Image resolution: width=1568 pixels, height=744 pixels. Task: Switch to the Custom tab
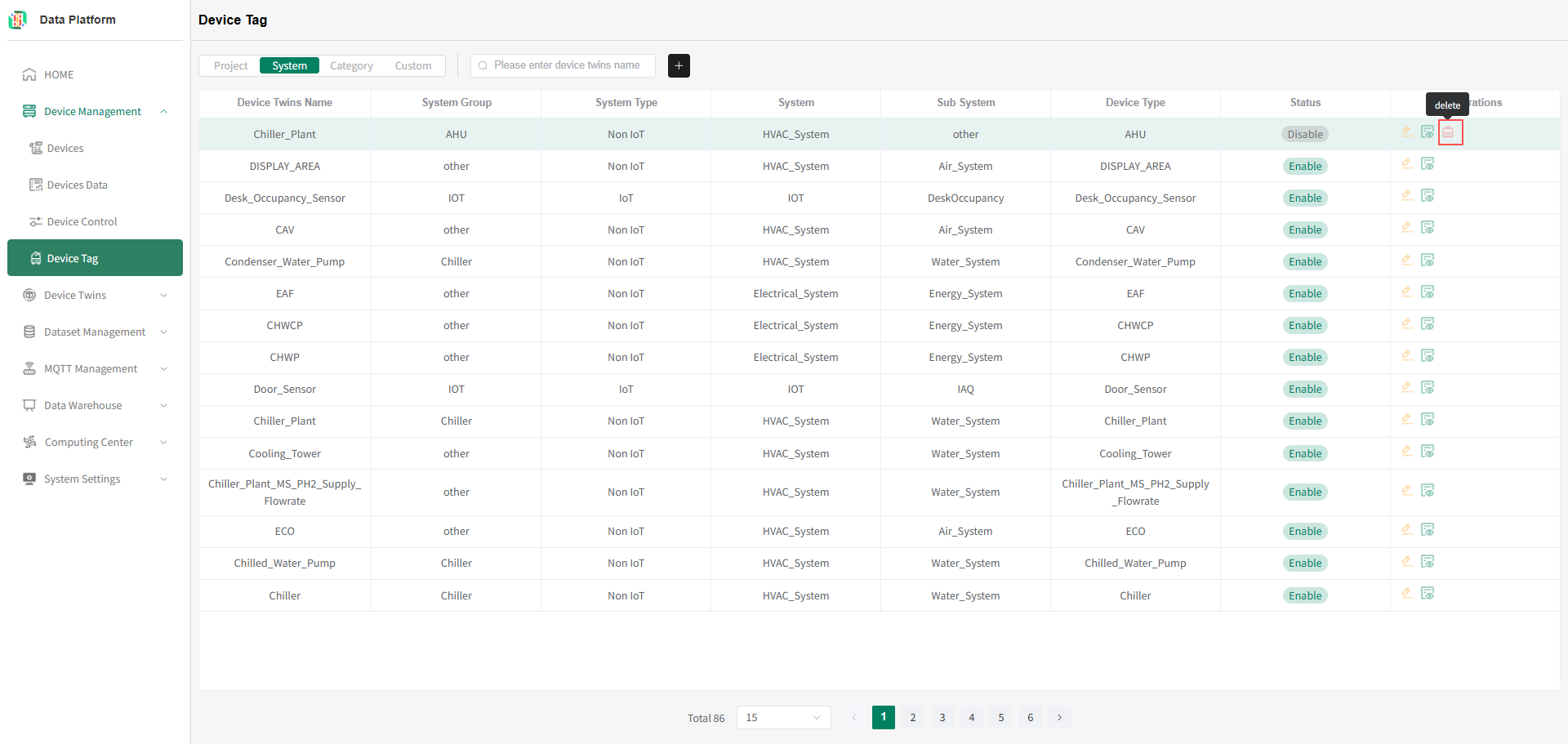413,65
